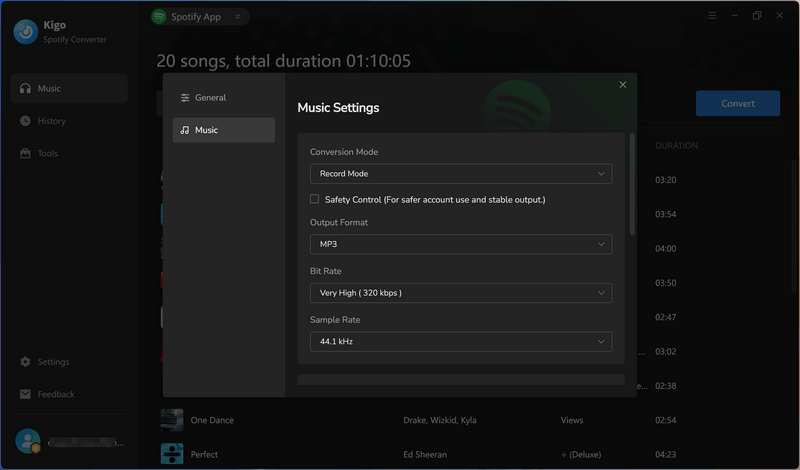Click the General sliders icon

tap(185, 97)
